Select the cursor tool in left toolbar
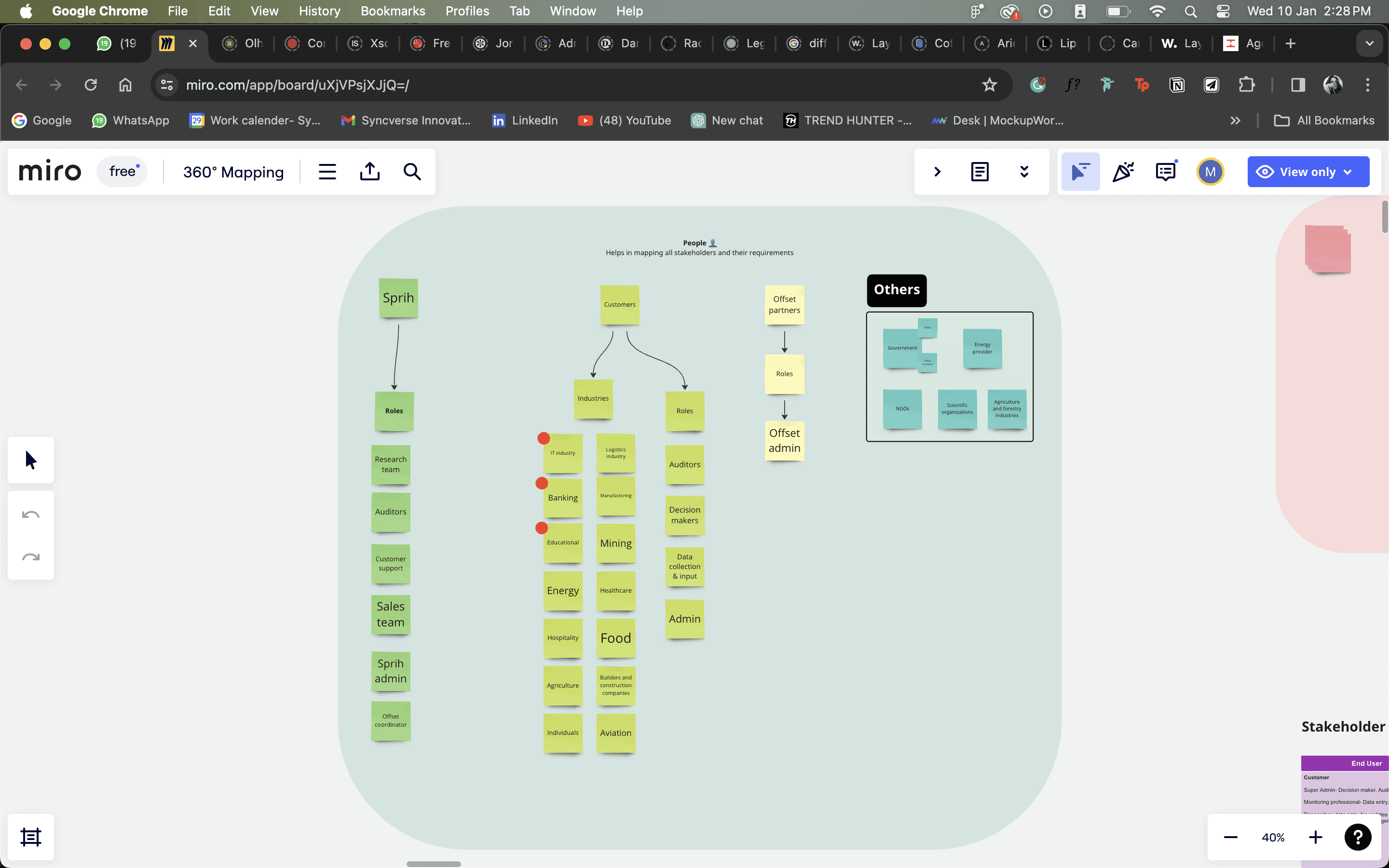The height and width of the screenshot is (868, 1389). 31,460
